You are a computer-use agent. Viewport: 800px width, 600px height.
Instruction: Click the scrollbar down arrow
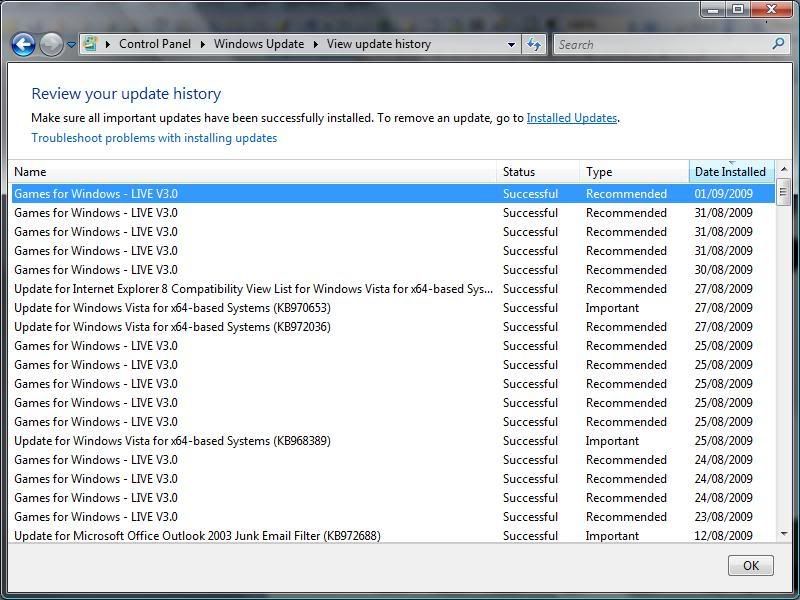coord(784,534)
